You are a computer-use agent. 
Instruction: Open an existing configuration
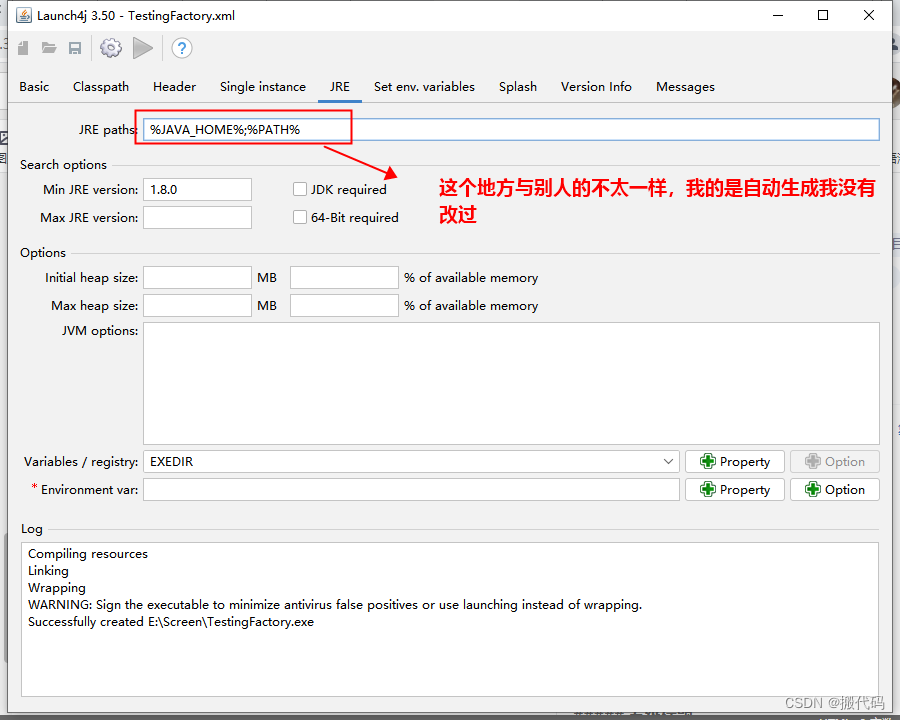[49, 47]
